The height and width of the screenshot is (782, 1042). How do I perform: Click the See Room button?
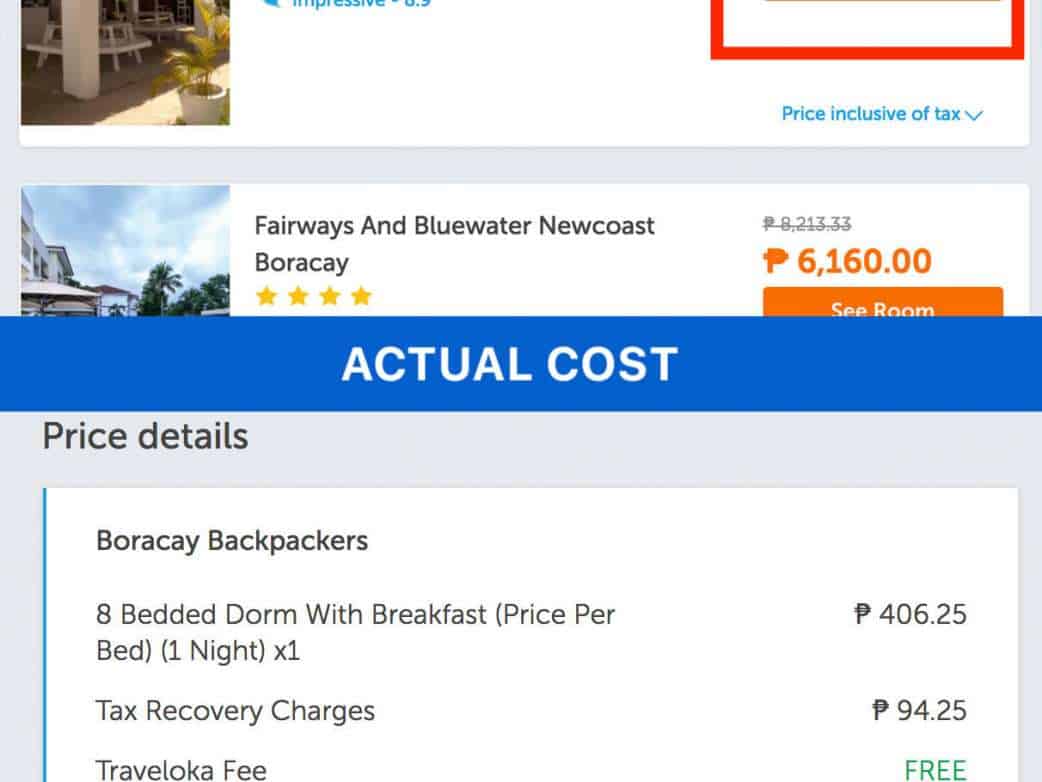882,303
